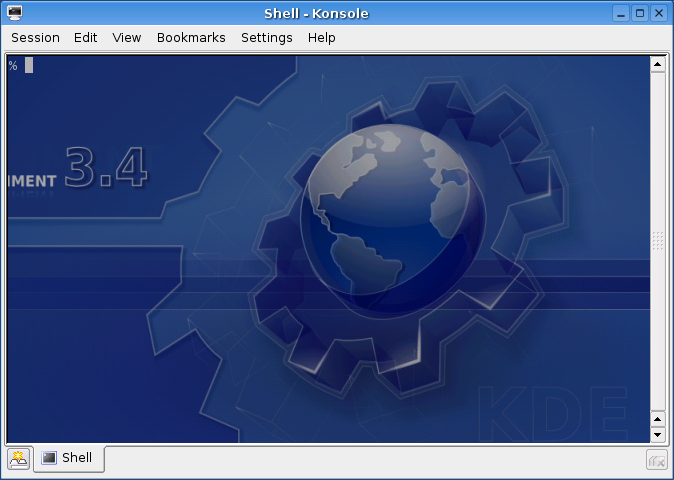The width and height of the screenshot is (674, 480).
Task: Open the View menu
Action: [126, 38]
